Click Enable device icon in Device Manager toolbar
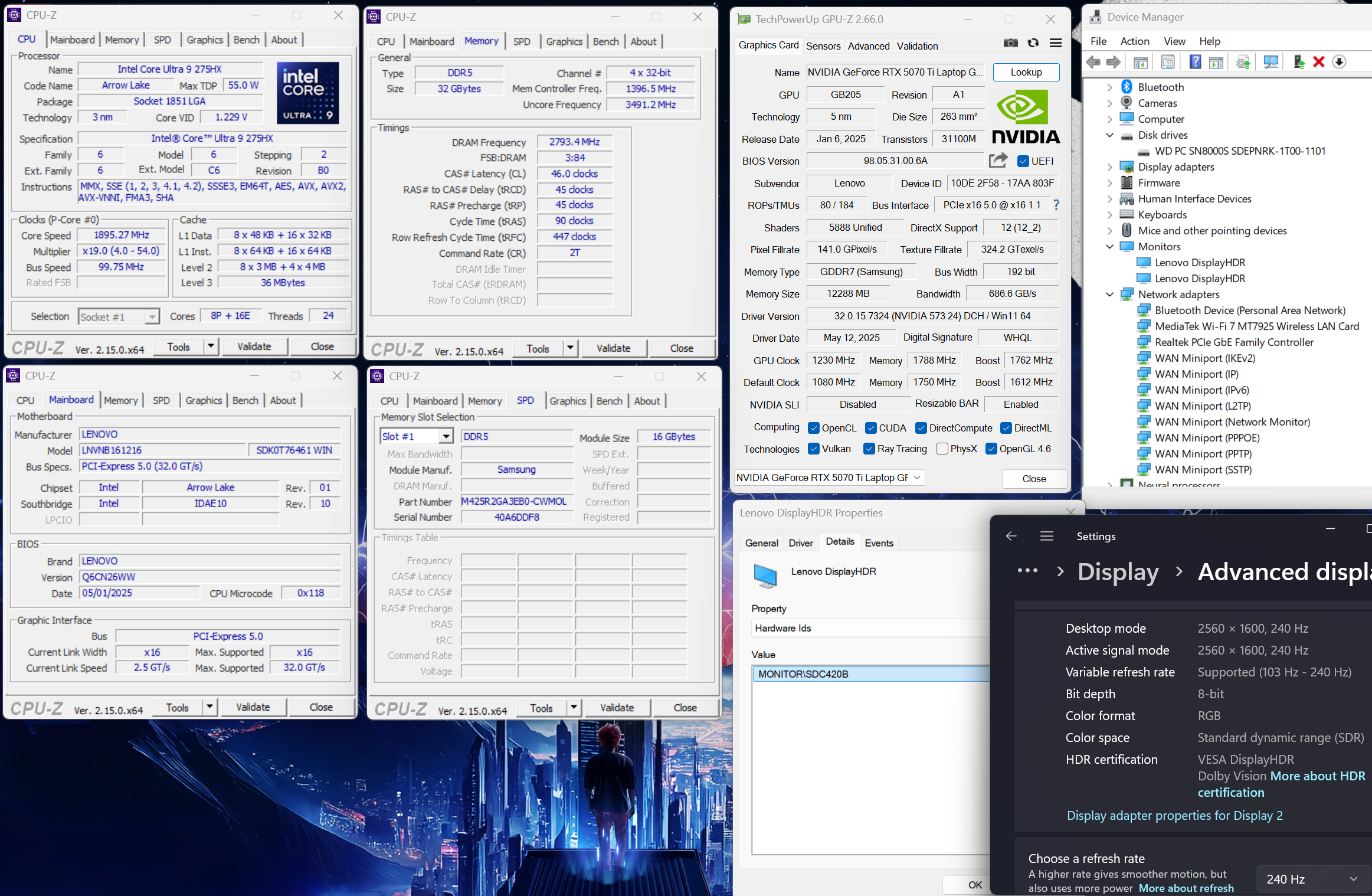Viewport: 1372px width, 896px height. point(1299,62)
